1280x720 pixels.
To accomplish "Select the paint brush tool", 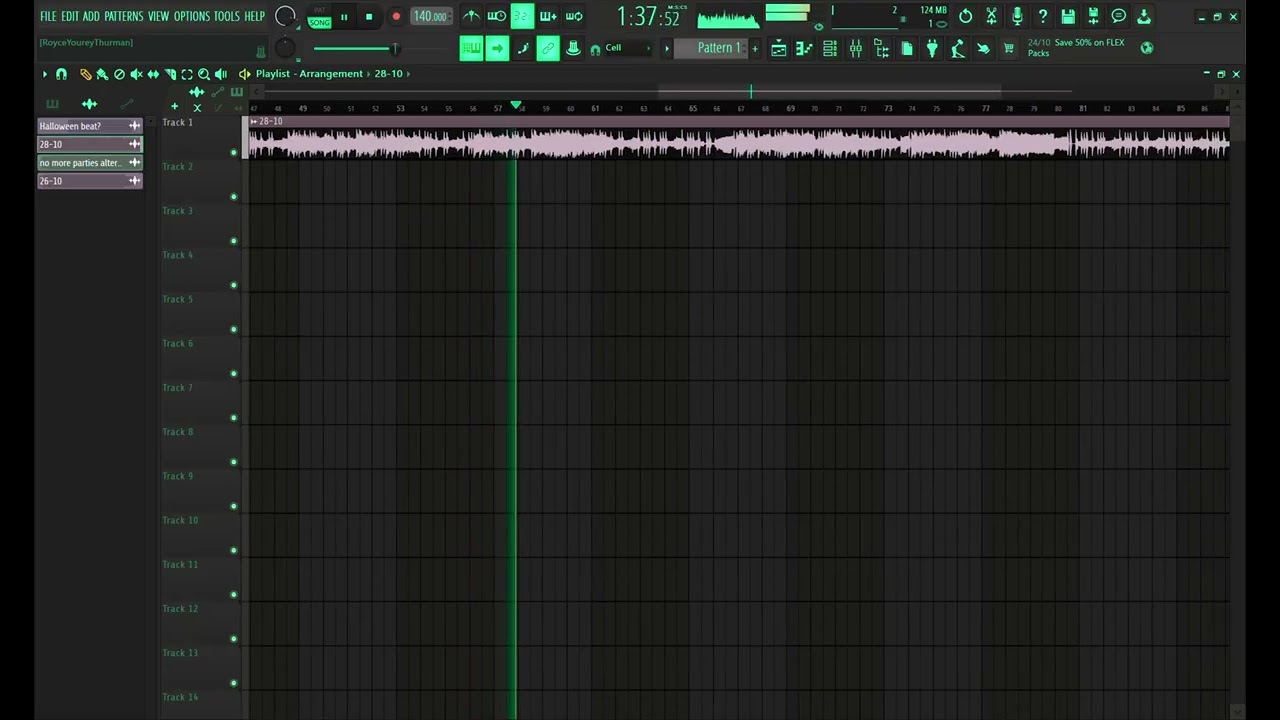I will pos(102,74).
